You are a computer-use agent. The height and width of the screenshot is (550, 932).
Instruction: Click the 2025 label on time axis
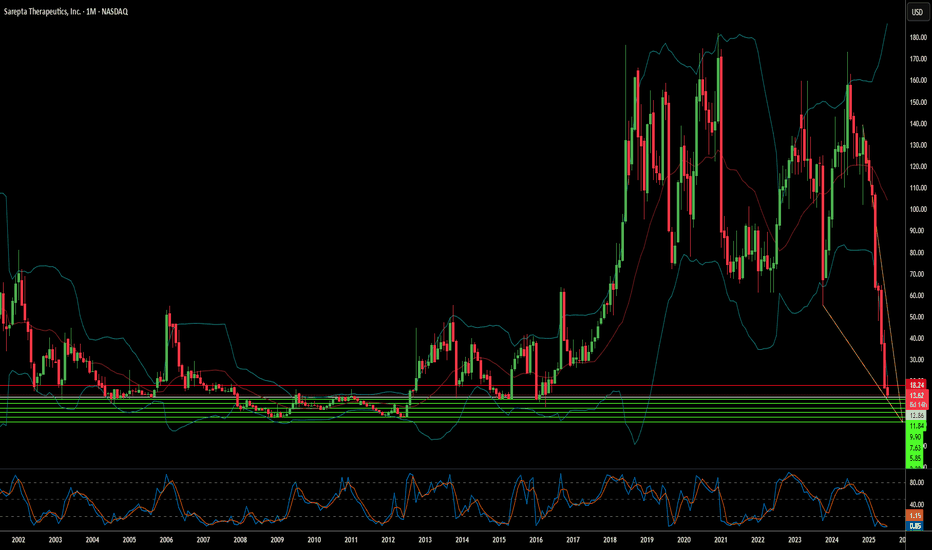(868, 540)
